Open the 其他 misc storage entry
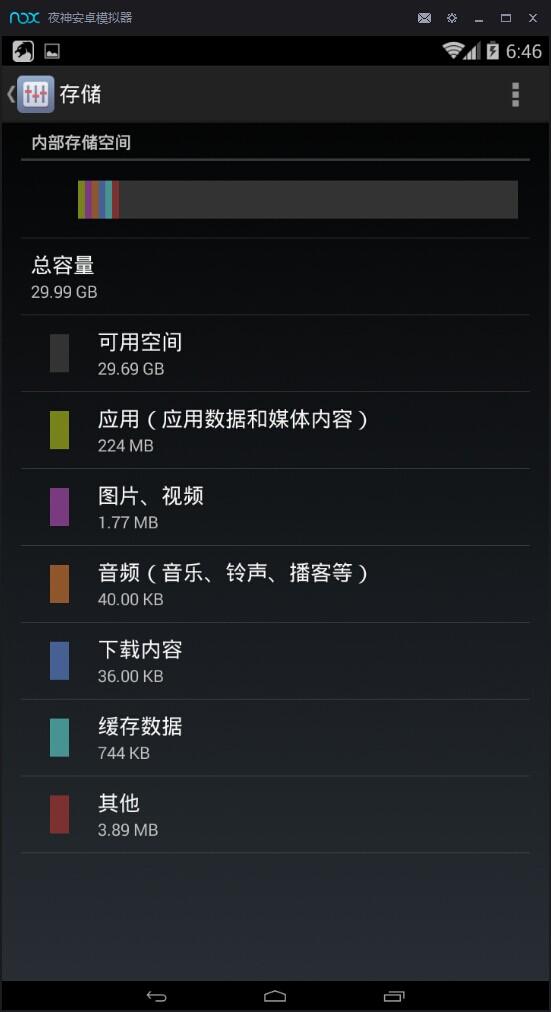Screen dimensions: 551x1012 click(276, 815)
